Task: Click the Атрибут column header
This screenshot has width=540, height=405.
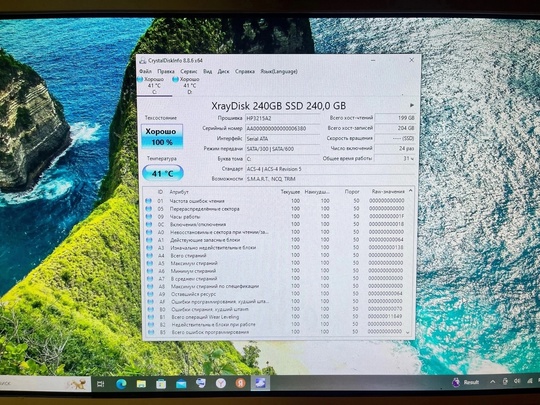Action: pyautogui.click(x=179, y=192)
